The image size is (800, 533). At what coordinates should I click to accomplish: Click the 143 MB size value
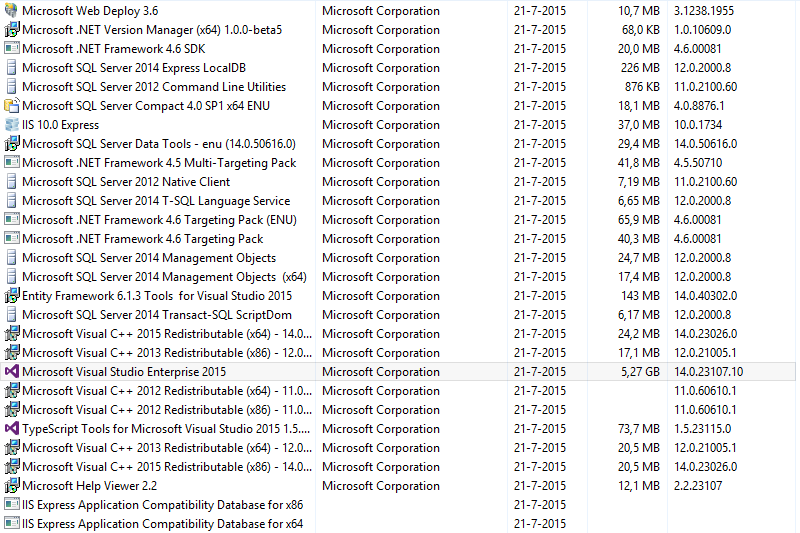pyautogui.click(x=640, y=296)
